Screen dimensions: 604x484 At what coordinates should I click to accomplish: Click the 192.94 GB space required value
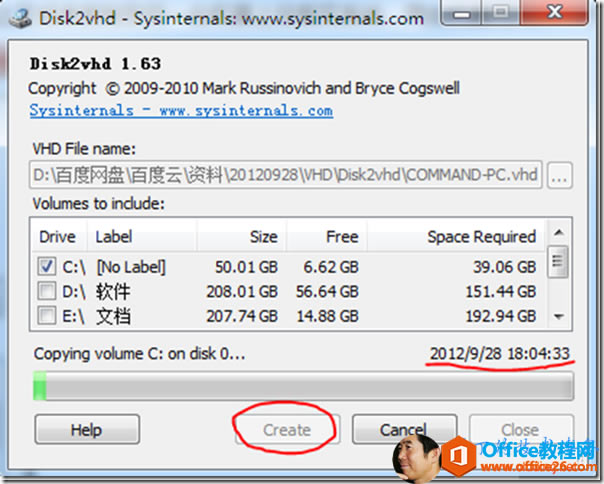[x=501, y=316]
